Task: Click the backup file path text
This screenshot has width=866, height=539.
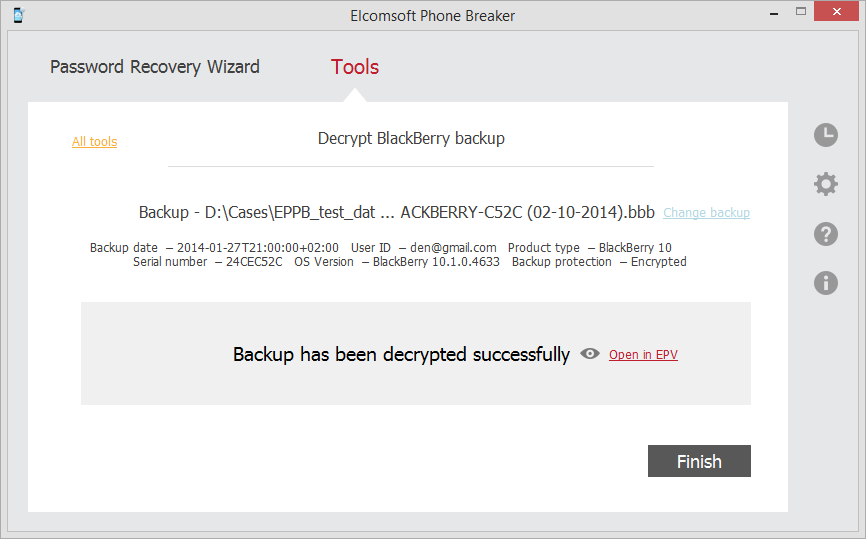Action: pos(397,212)
